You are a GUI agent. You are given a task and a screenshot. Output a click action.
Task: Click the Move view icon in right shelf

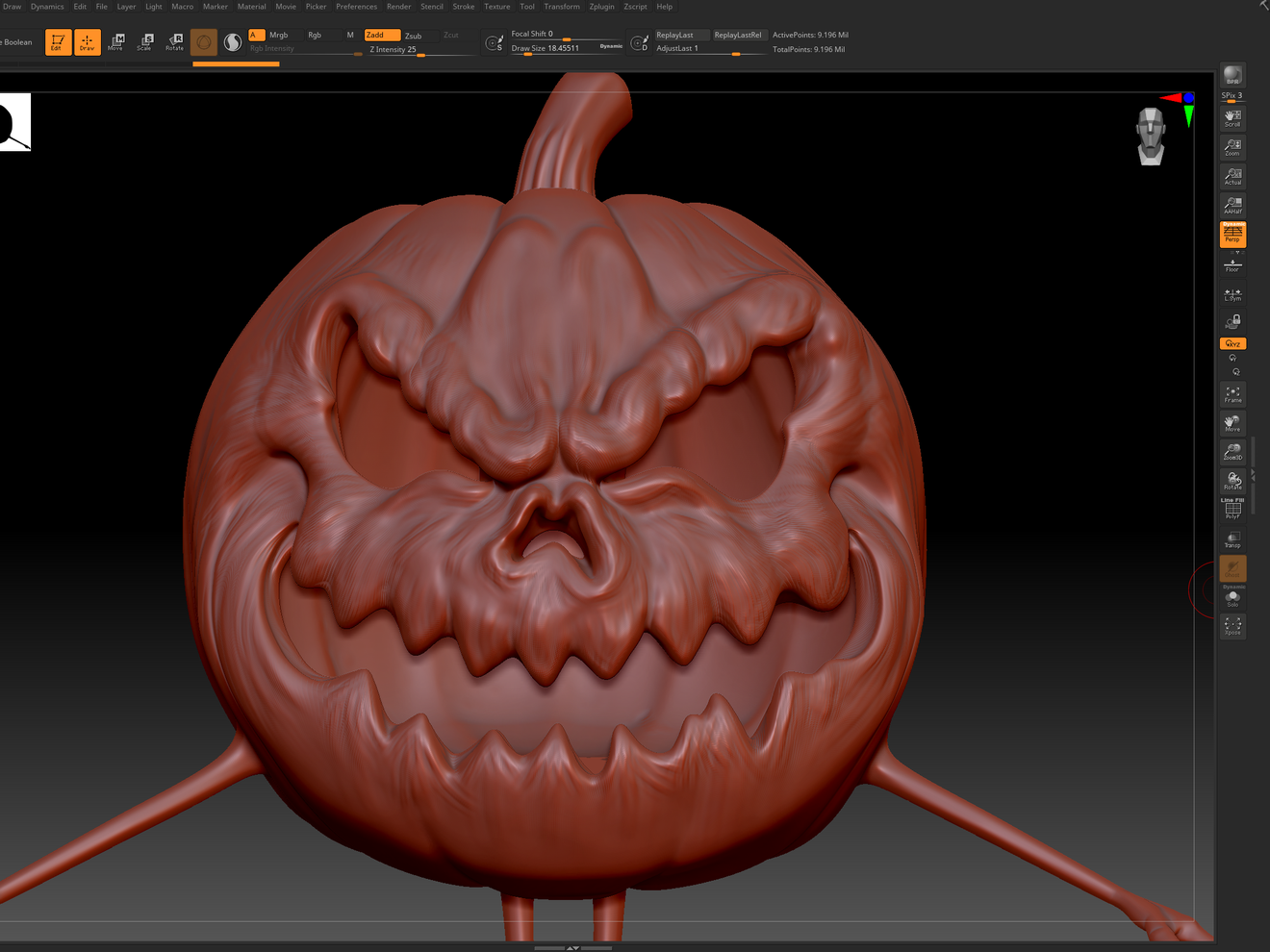[x=1232, y=423]
